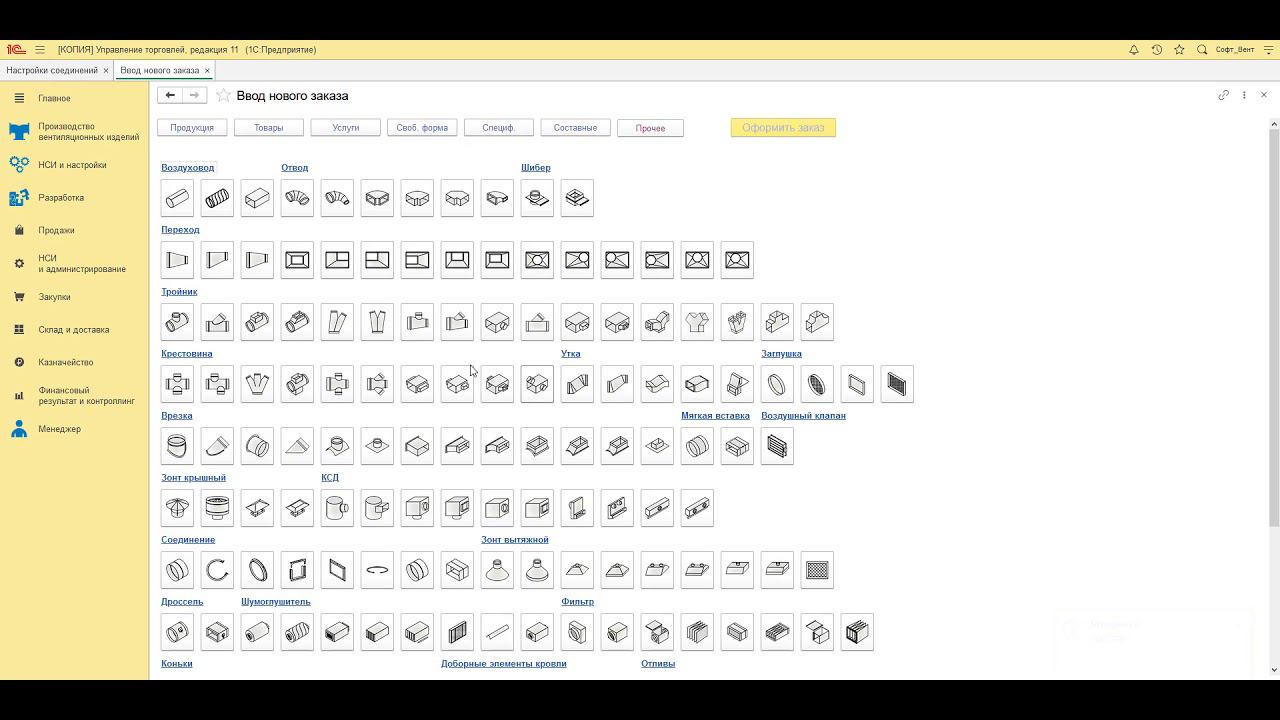Viewport: 1280px width, 720px height.
Task: Switch to the Прочее tab button
Action: [x=650, y=128]
